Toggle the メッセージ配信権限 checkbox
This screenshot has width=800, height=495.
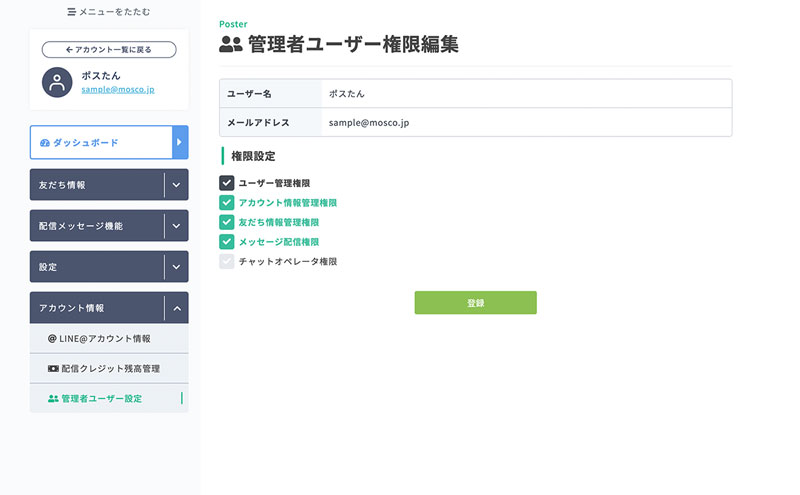(227, 241)
